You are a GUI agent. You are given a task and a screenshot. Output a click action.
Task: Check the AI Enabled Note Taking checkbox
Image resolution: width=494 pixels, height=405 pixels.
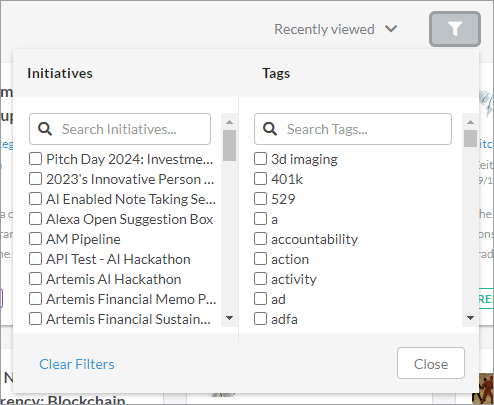35,199
